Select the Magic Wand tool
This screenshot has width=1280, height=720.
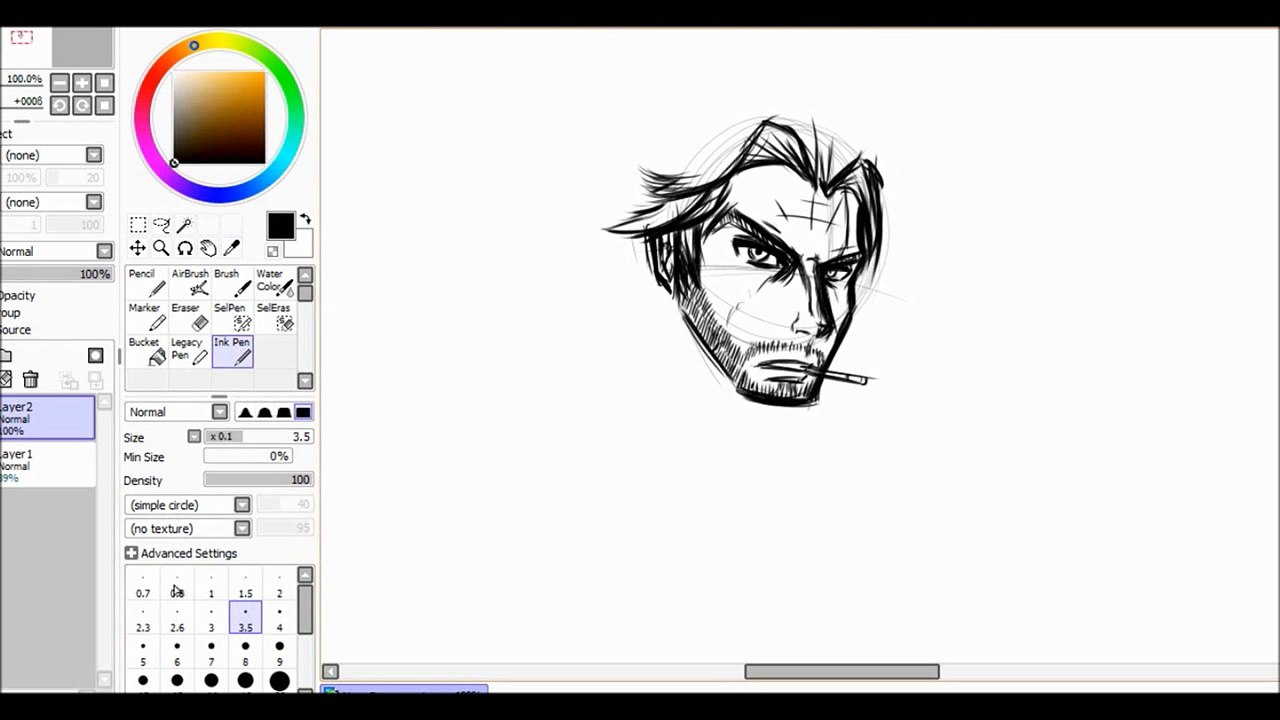pos(184,225)
